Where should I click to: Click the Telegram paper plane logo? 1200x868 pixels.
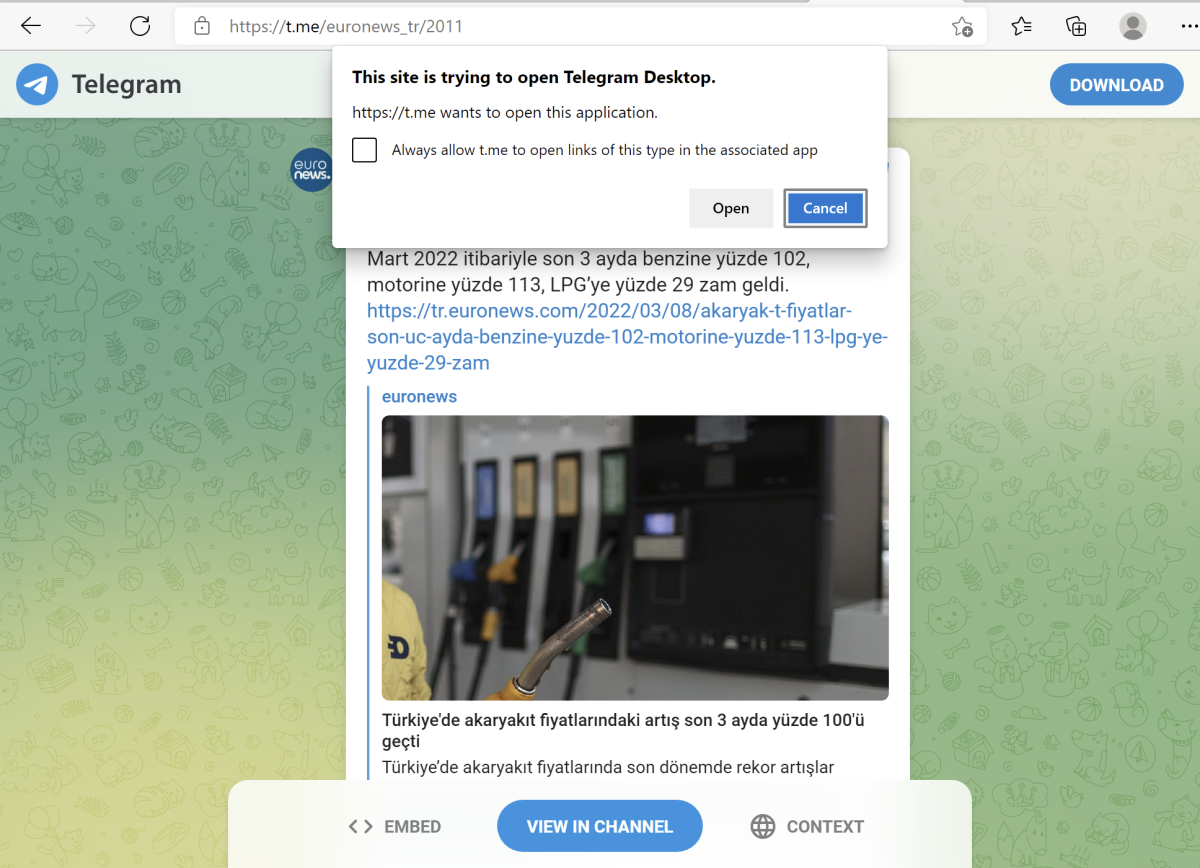[37, 85]
